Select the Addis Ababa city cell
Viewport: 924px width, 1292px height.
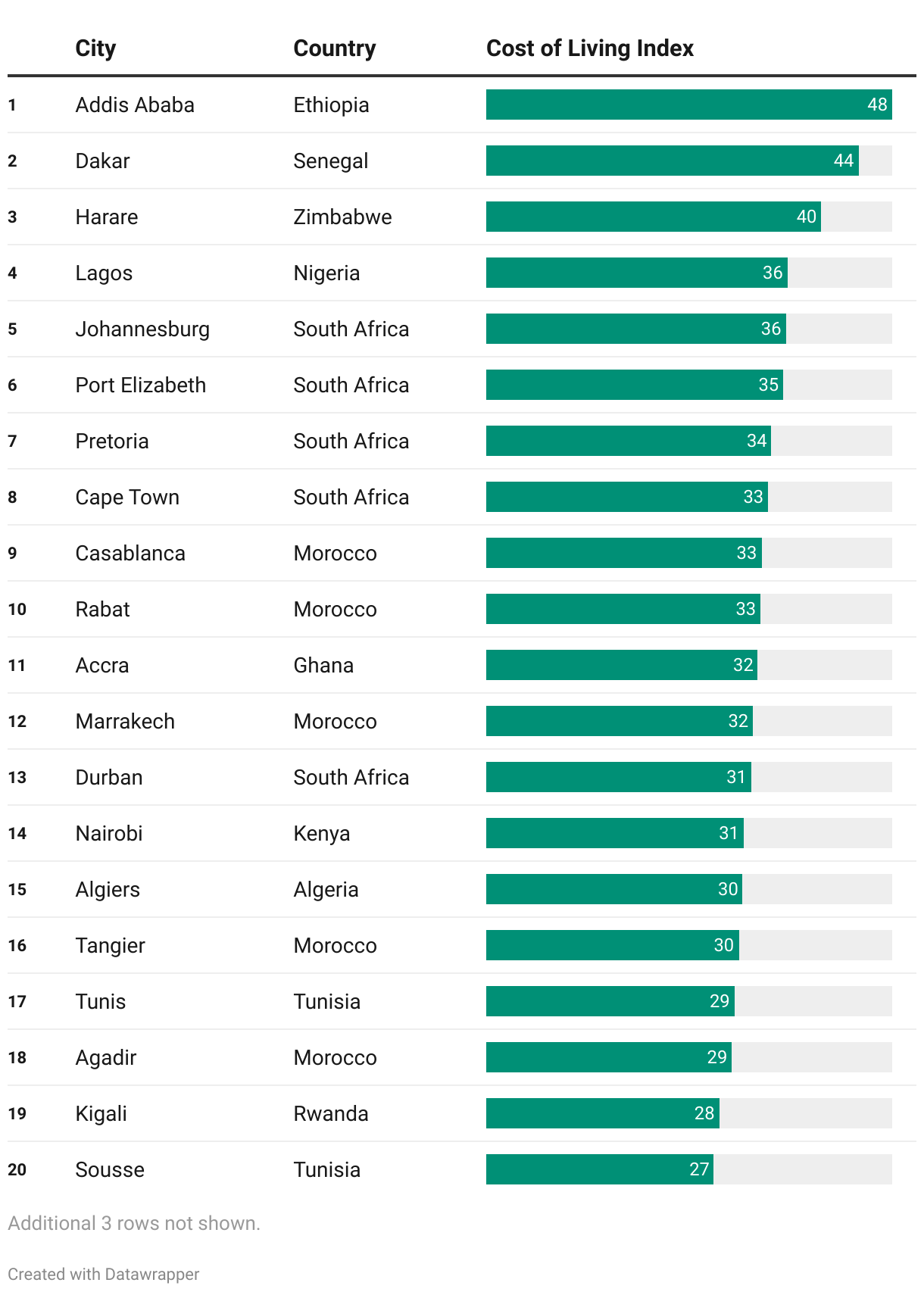point(135,105)
